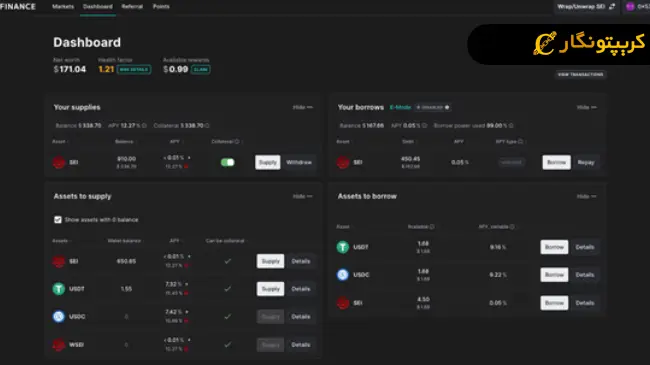Open Details for SEI in Assets to supply
Image resolution: width=650 pixels, height=365 pixels.
coord(301,261)
